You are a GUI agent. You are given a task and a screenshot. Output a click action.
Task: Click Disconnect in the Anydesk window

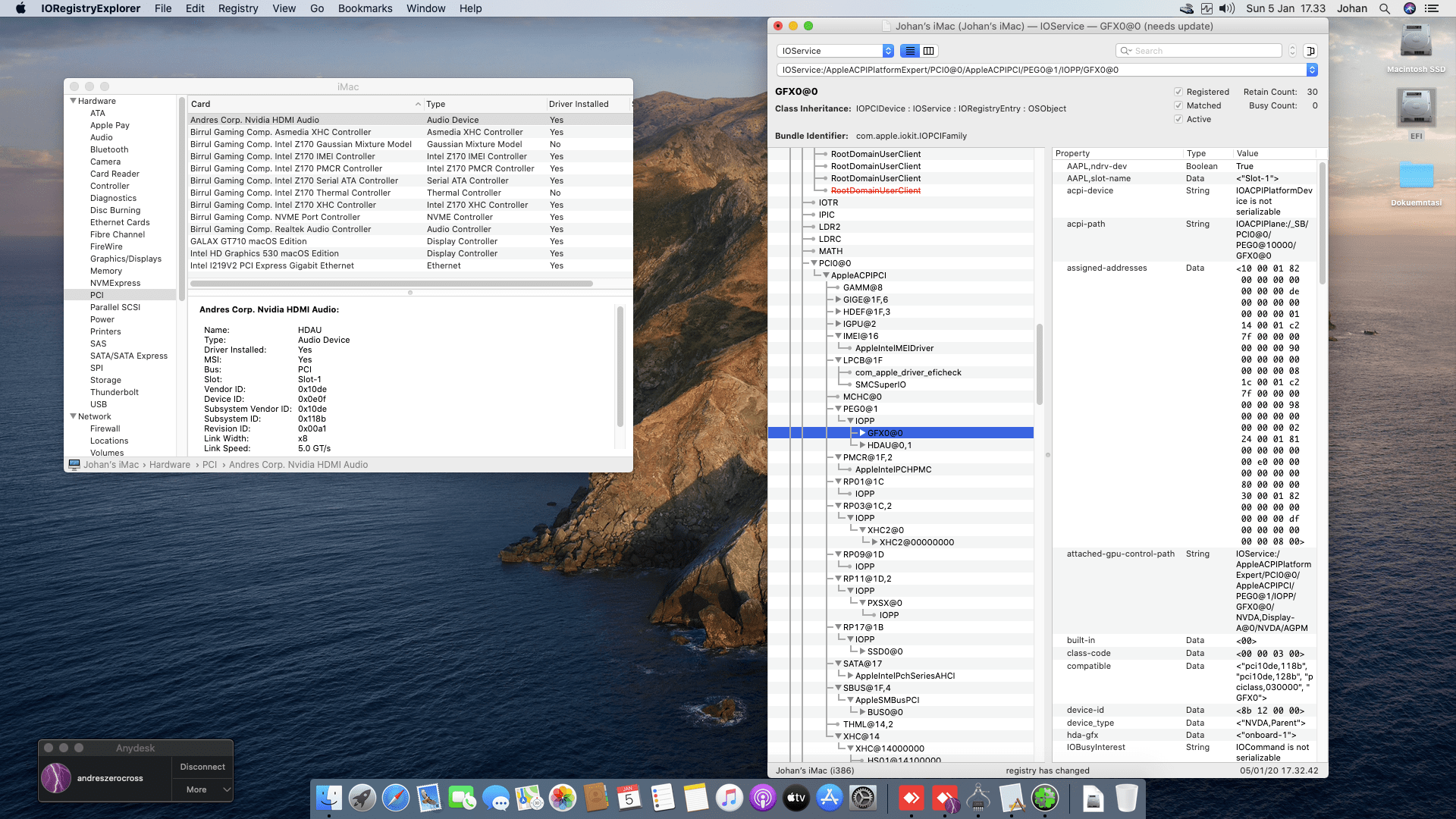point(202,767)
